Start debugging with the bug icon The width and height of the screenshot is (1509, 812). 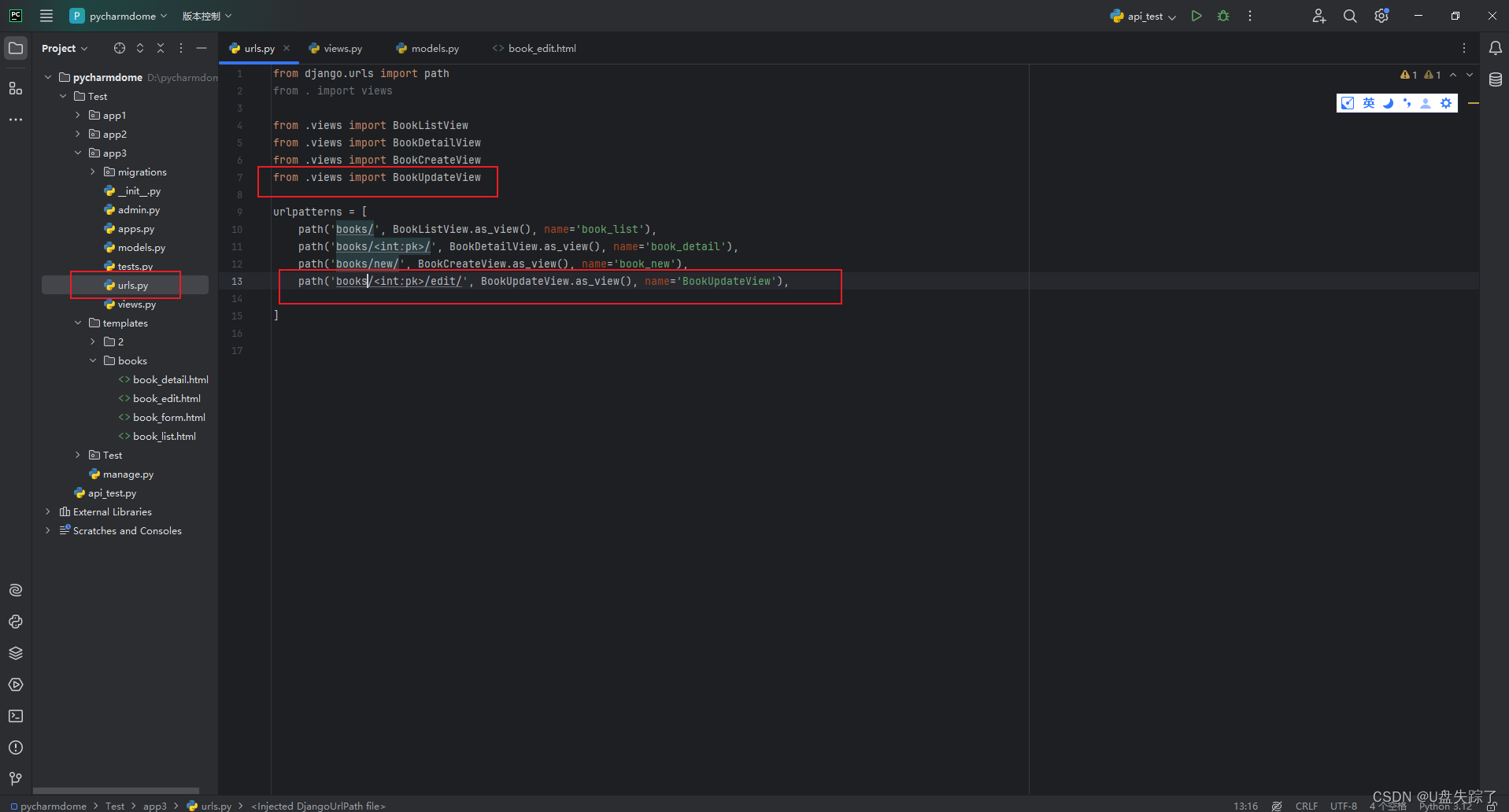point(1222,16)
